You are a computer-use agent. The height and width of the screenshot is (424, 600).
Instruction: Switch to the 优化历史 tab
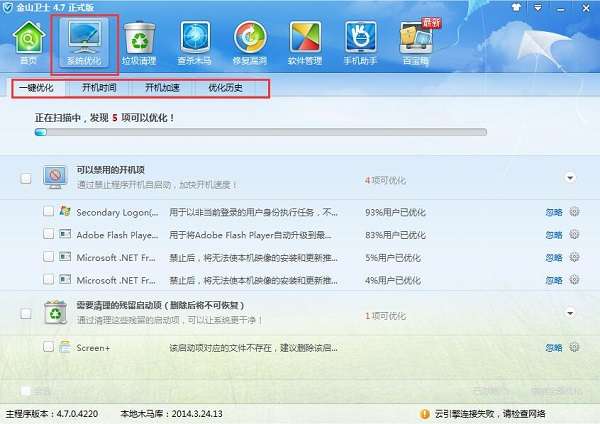225,88
